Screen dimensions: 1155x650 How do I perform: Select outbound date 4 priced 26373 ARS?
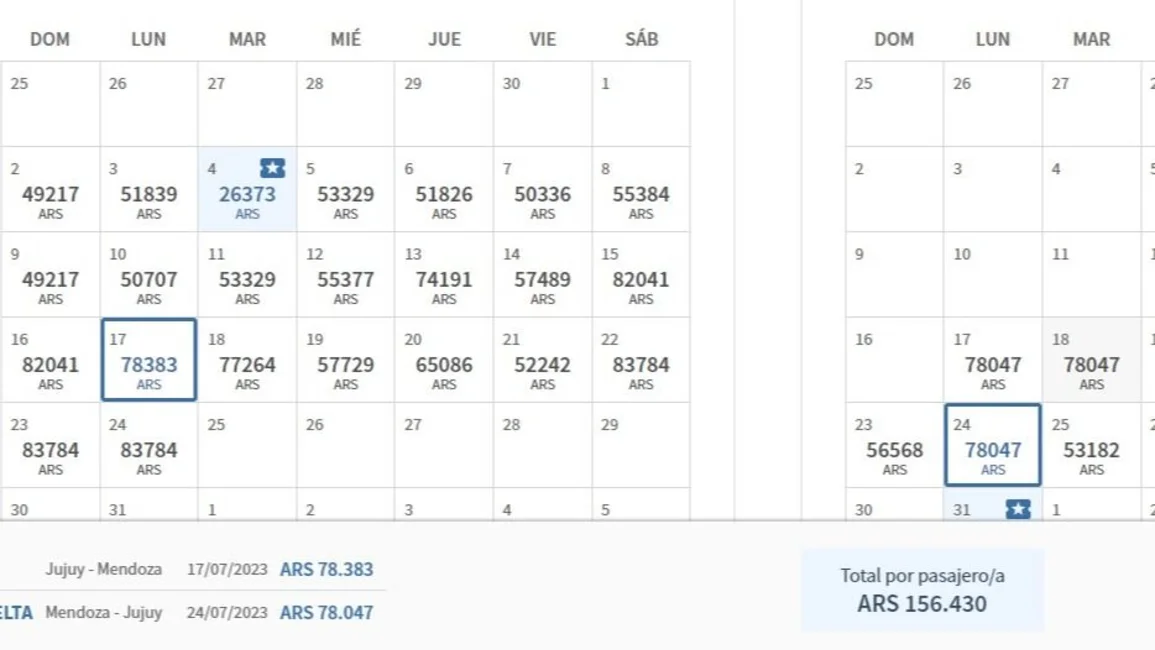248,189
